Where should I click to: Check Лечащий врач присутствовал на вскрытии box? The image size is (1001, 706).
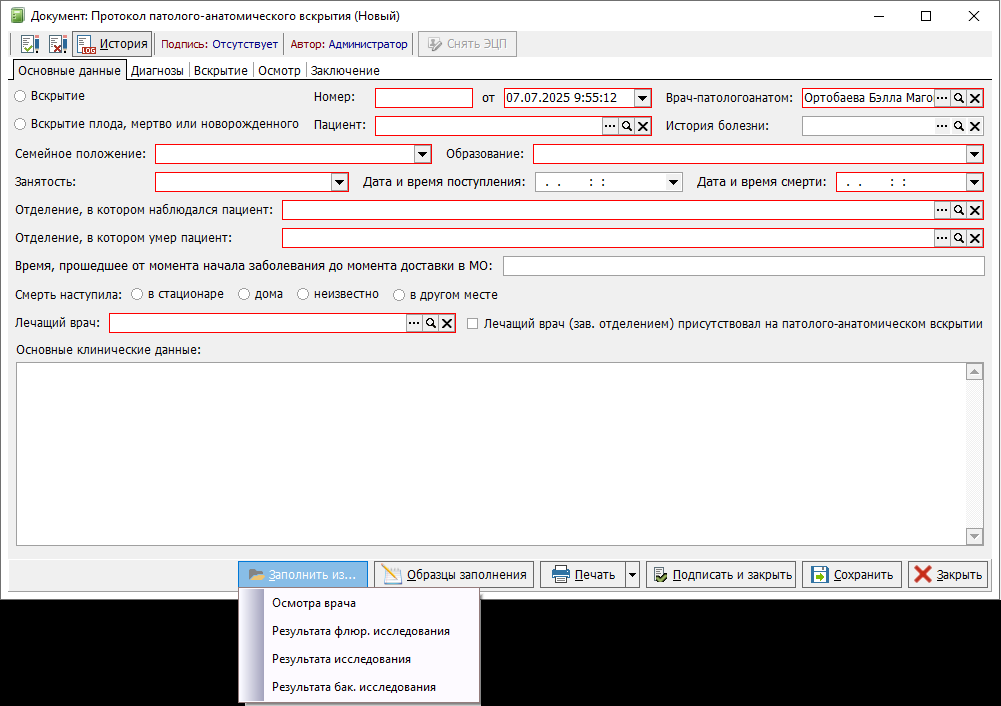pyautogui.click(x=472, y=324)
